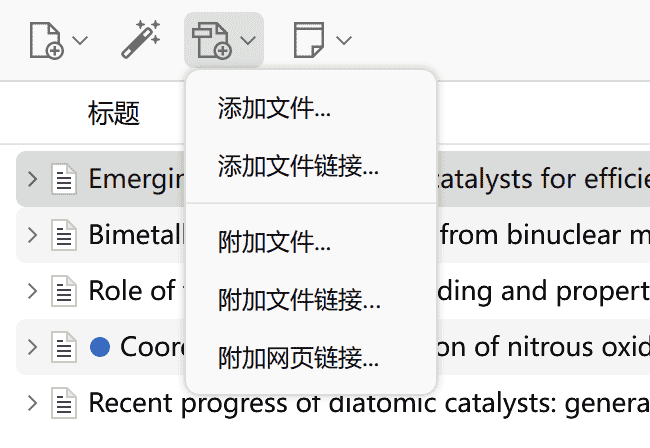This screenshot has width=650, height=448.
Task: Open the New Item dropdown arrow
Action: click(81, 40)
